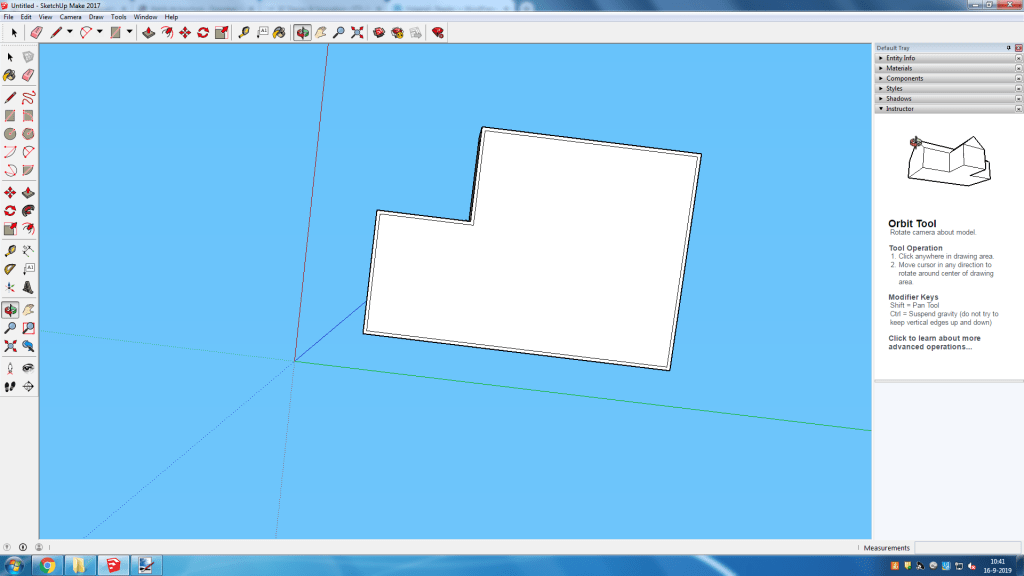Open the Window menu
The width and height of the screenshot is (1024, 576).
145,17
